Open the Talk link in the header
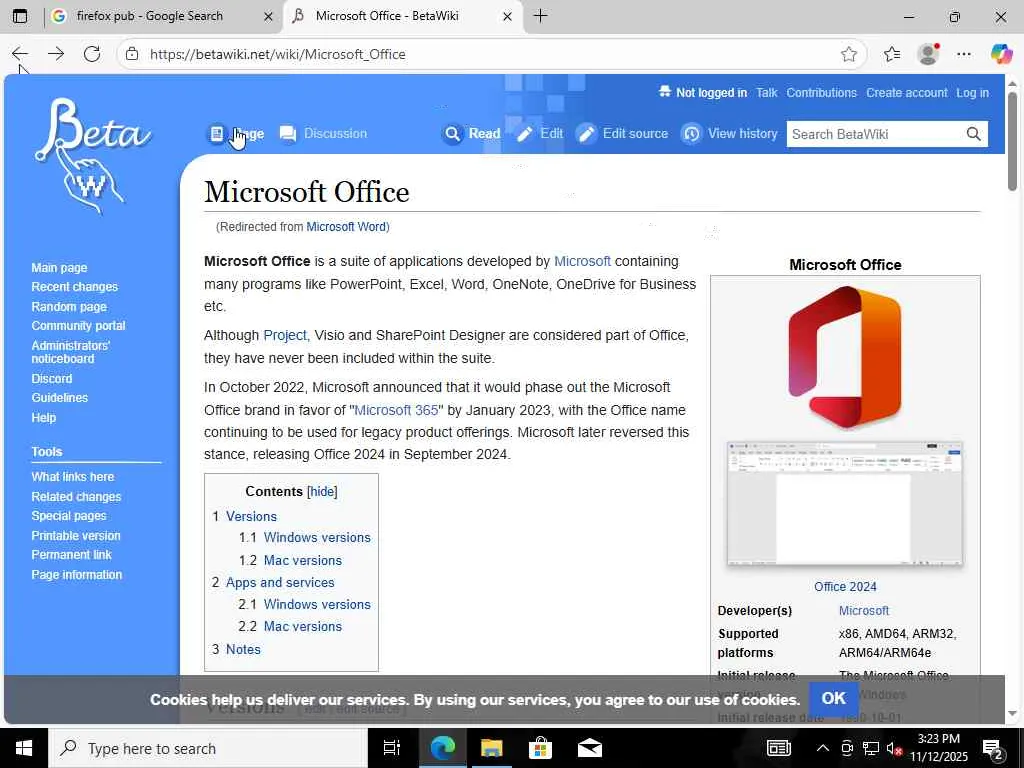This screenshot has height=768, width=1024. (x=767, y=93)
